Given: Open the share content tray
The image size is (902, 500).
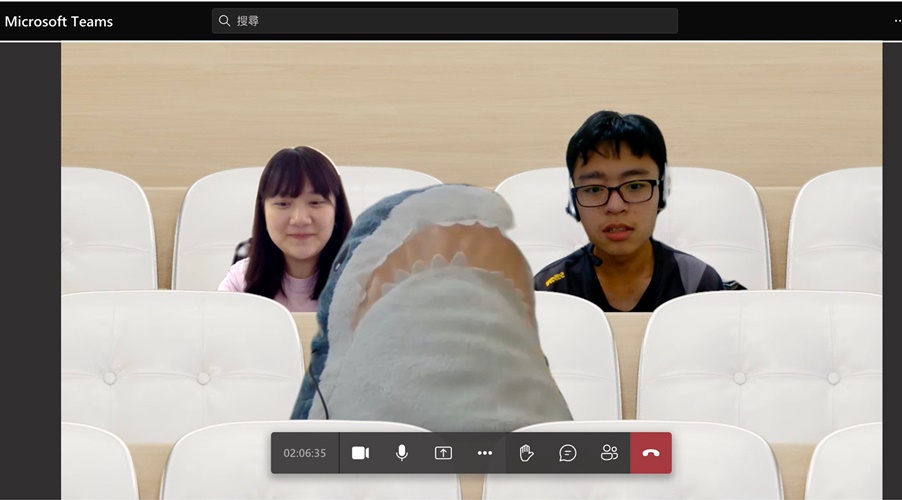Looking at the screenshot, I should (443, 453).
